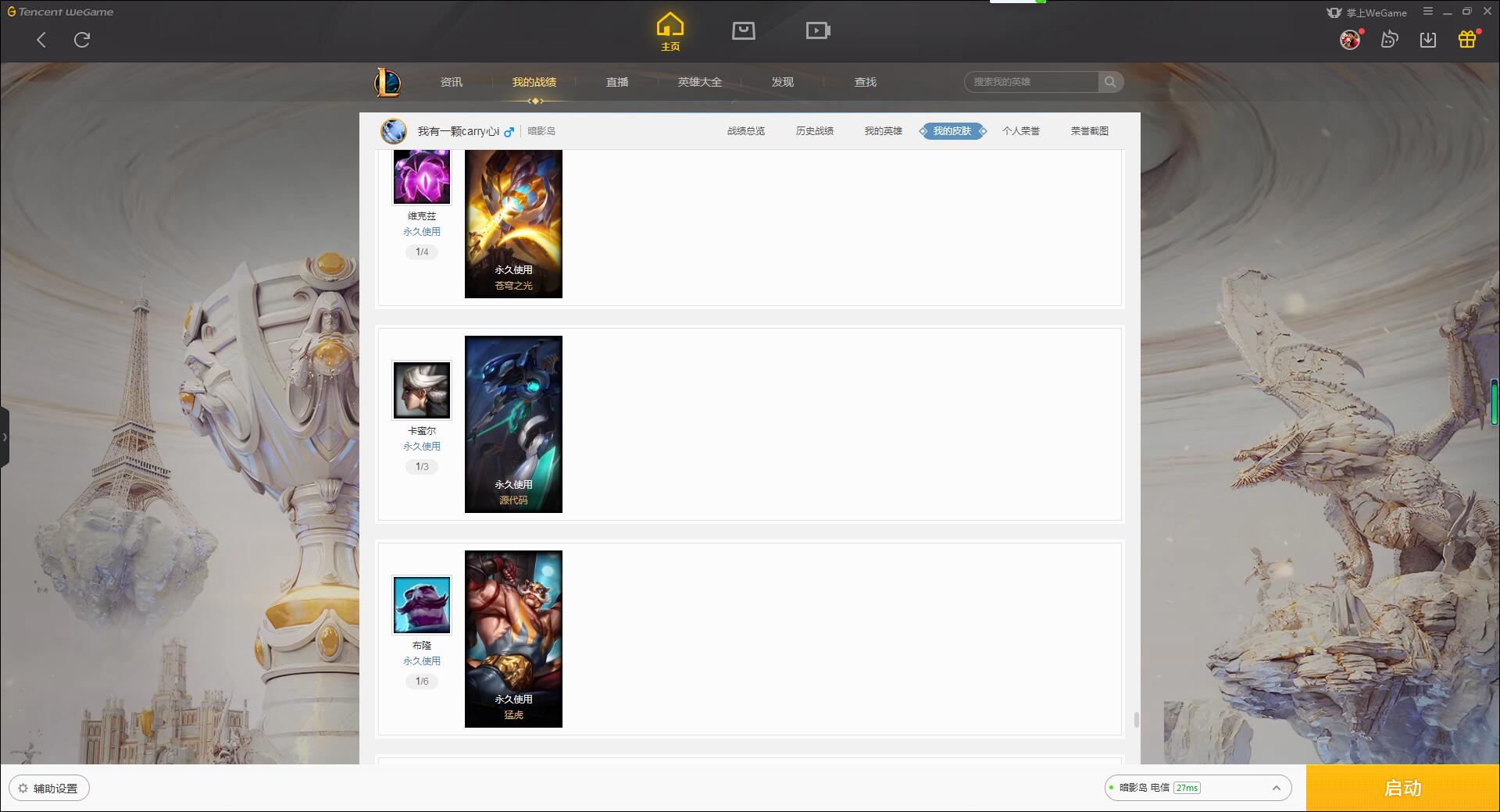Open the 猛虎 skin card

(513, 639)
